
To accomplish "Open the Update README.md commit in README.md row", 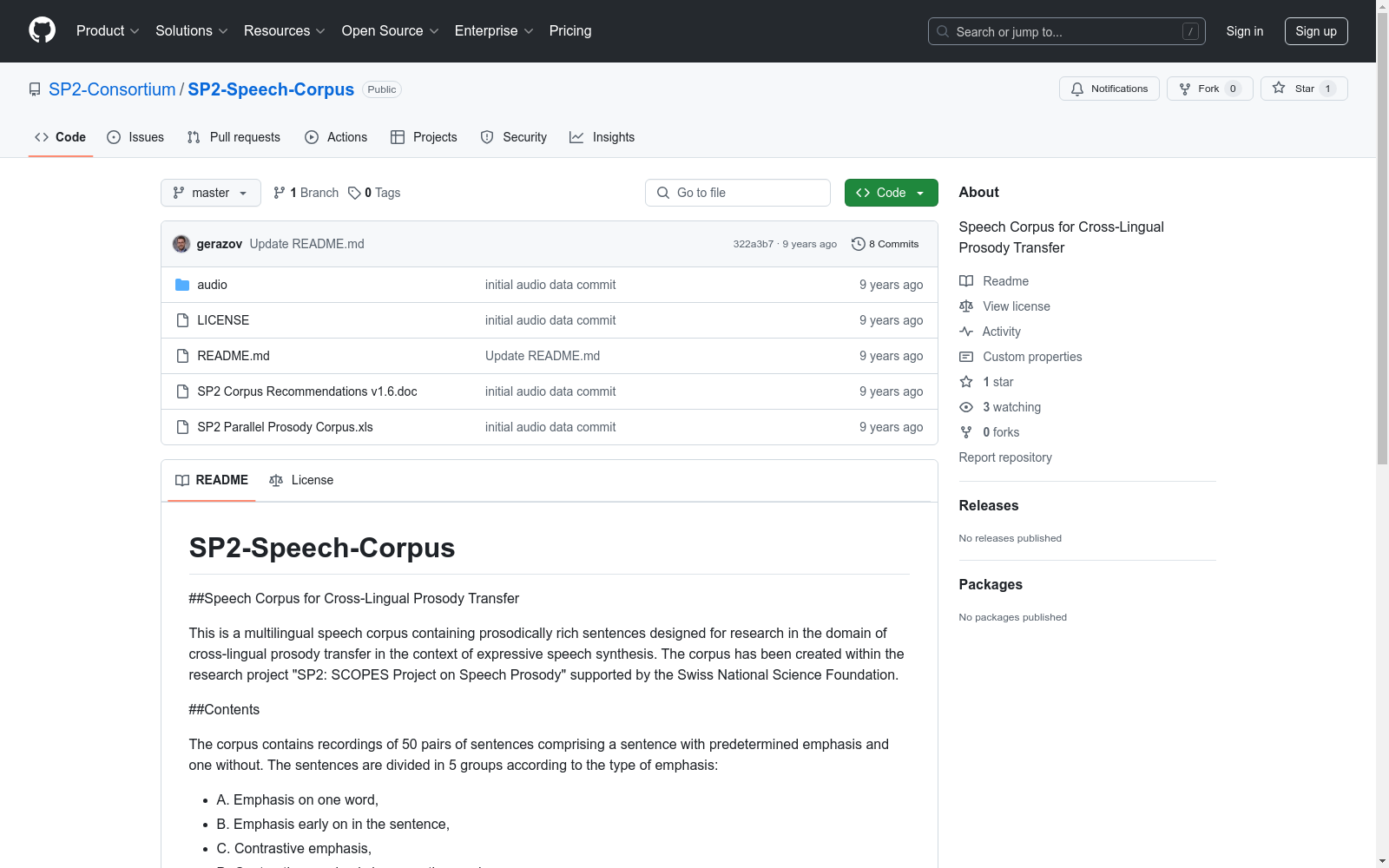I will point(543,356).
